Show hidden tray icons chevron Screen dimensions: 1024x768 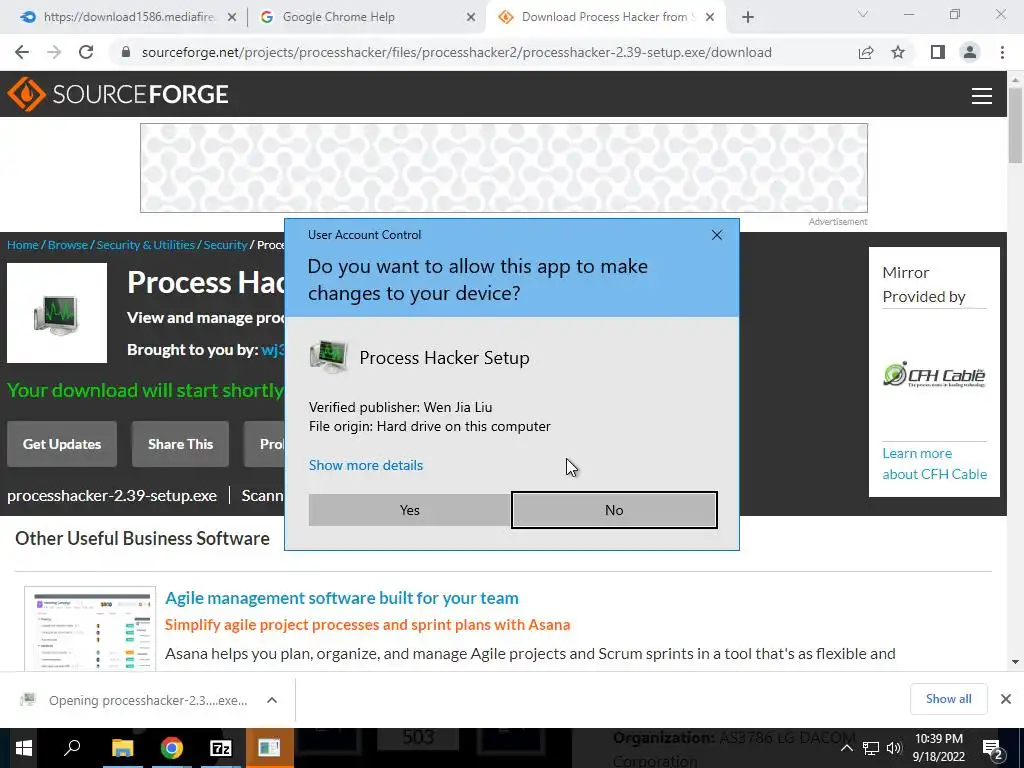846,748
